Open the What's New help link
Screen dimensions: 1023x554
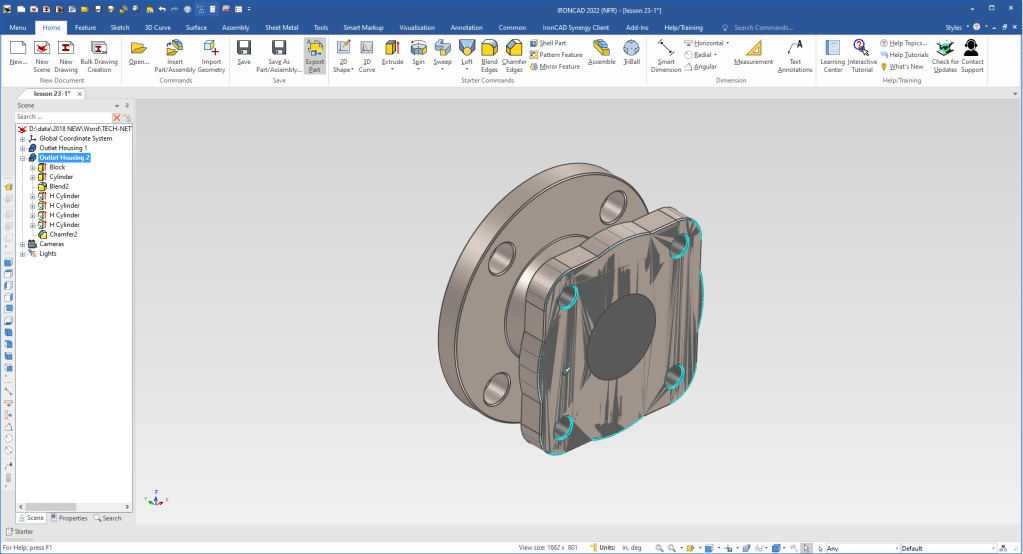coord(905,66)
